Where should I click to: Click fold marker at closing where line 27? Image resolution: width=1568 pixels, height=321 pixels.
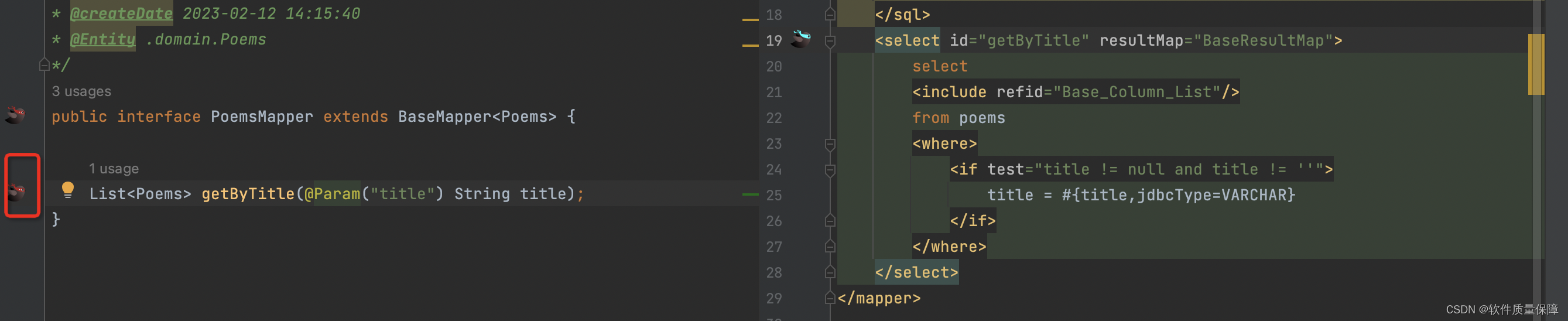click(830, 246)
